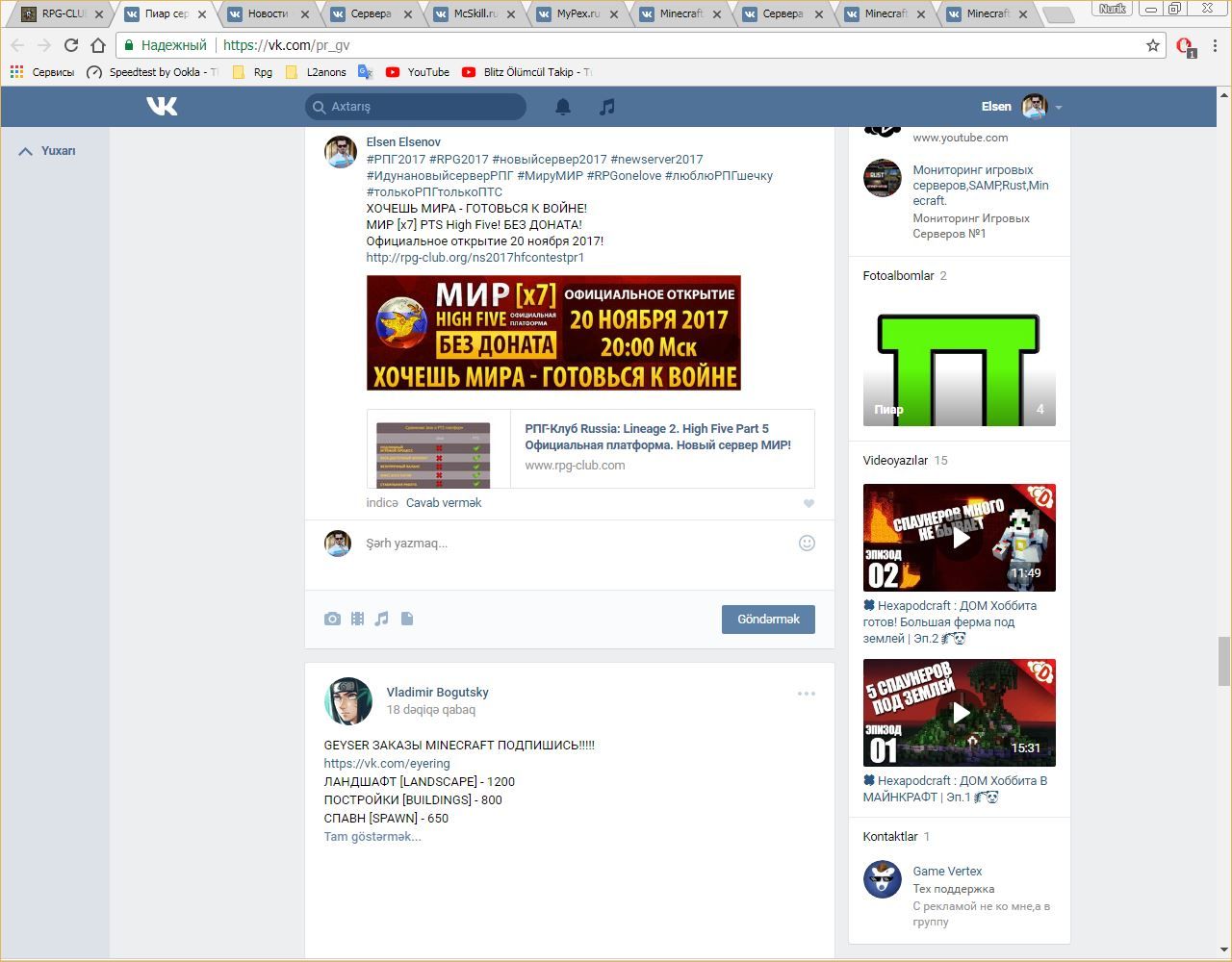The height and width of the screenshot is (962, 1232).
Task: Click the www.youtube.com link in sidebar
Action: point(961,138)
